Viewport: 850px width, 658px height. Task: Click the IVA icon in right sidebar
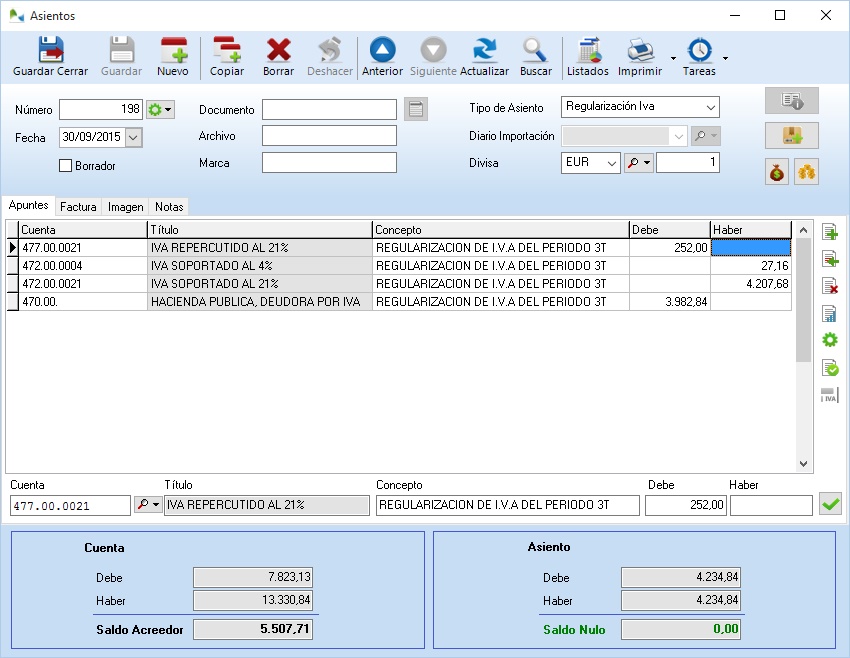point(829,395)
